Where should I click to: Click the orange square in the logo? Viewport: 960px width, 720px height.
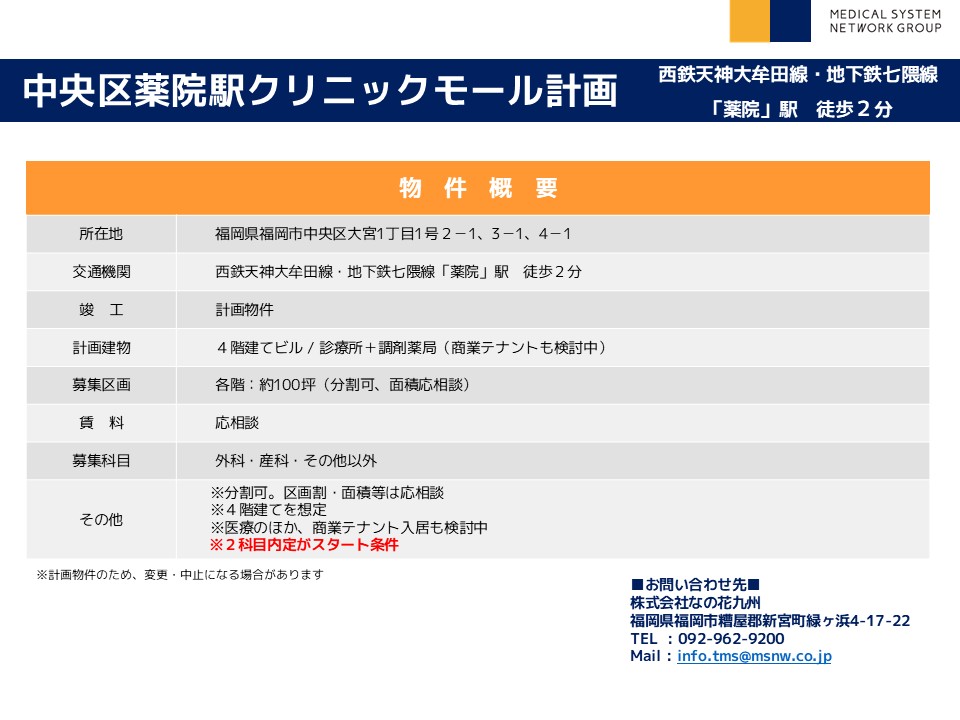749,21
